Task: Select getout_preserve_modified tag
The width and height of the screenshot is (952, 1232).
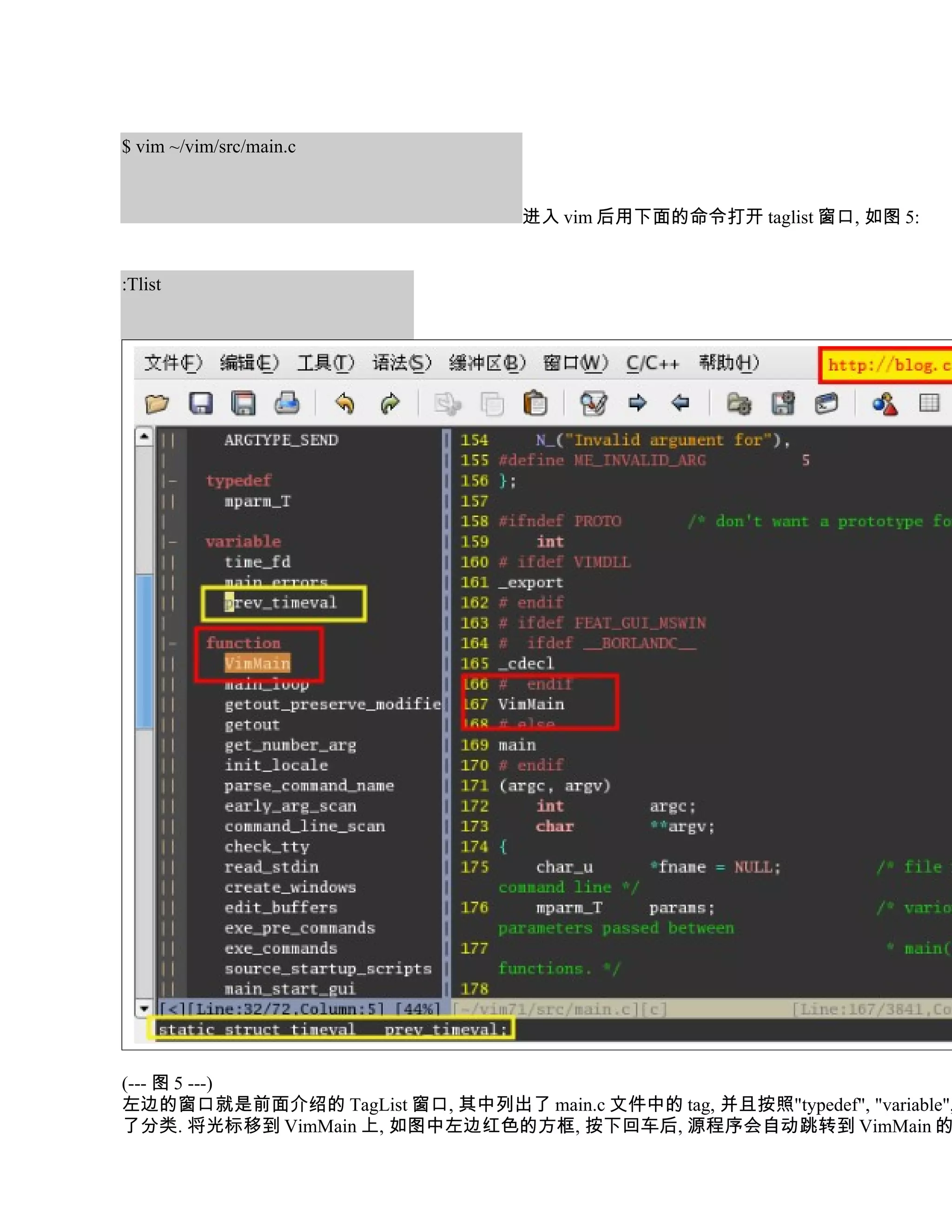Action: [x=333, y=704]
